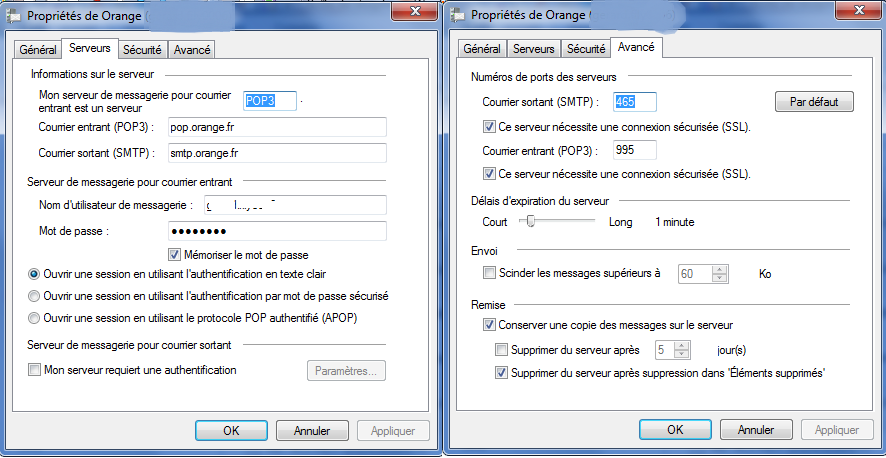Click the days field showing 5
This screenshot has height=458, width=886.
click(664, 350)
